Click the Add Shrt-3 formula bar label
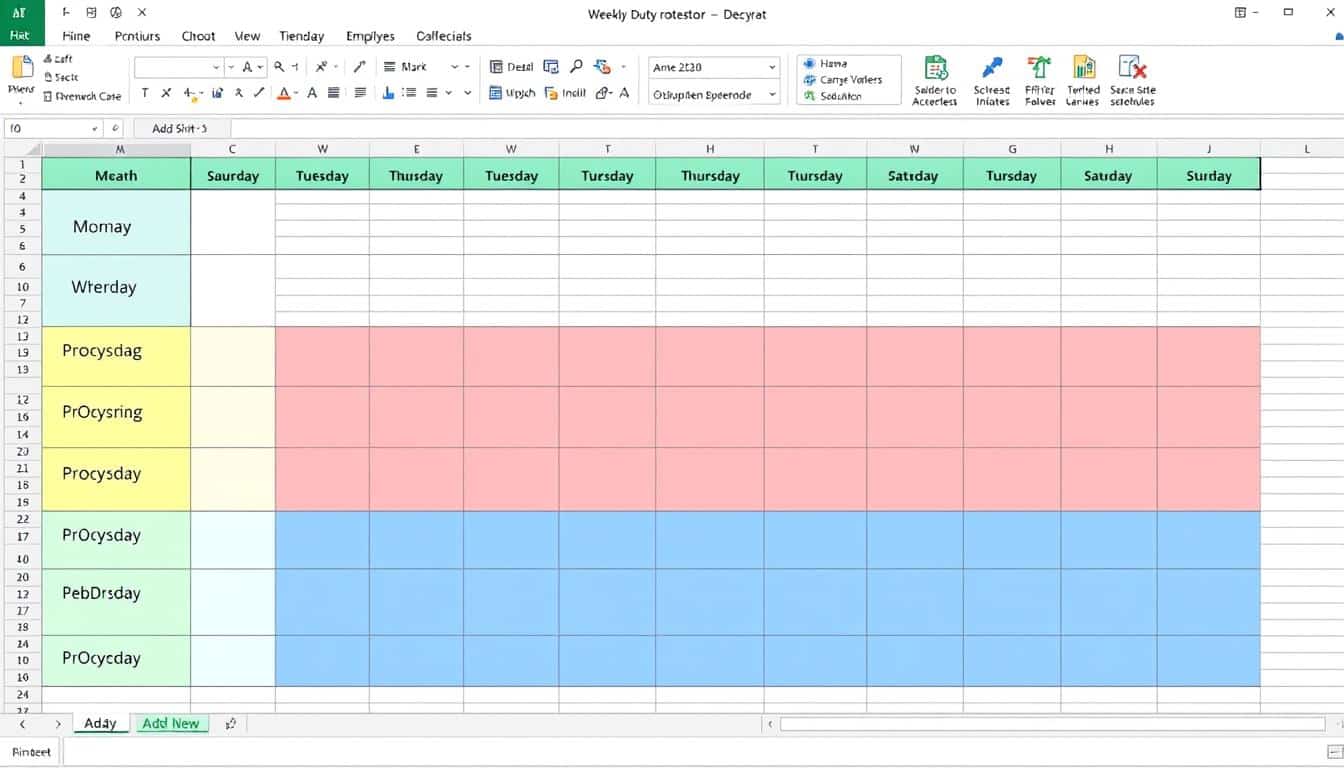 (x=180, y=129)
